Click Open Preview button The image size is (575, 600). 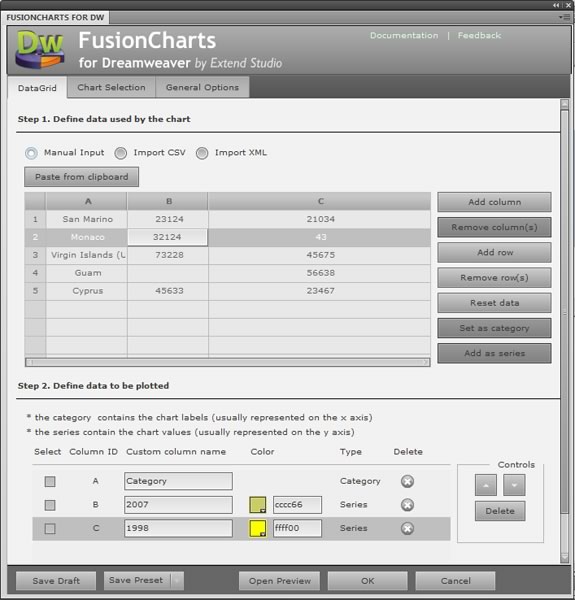(x=280, y=581)
